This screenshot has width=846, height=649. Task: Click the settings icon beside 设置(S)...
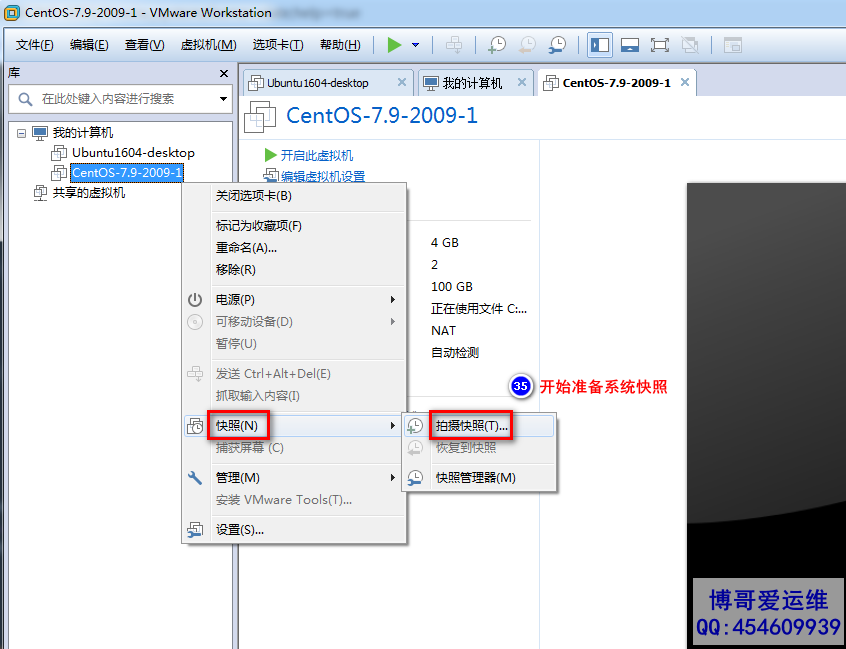[x=195, y=530]
